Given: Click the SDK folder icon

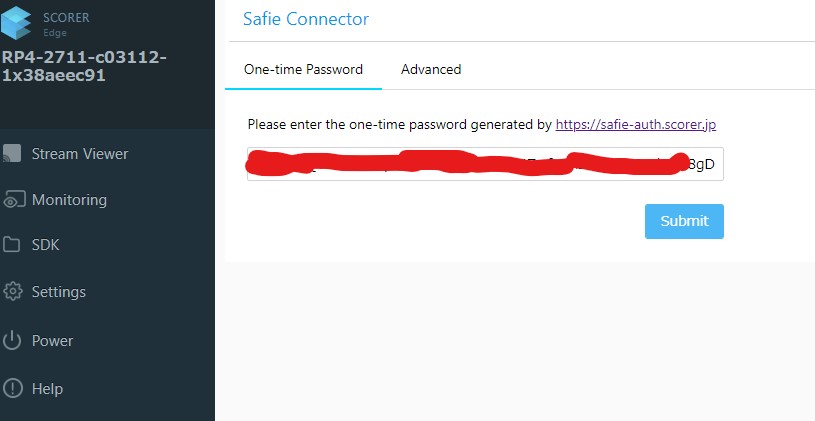Looking at the screenshot, I should (12, 245).
